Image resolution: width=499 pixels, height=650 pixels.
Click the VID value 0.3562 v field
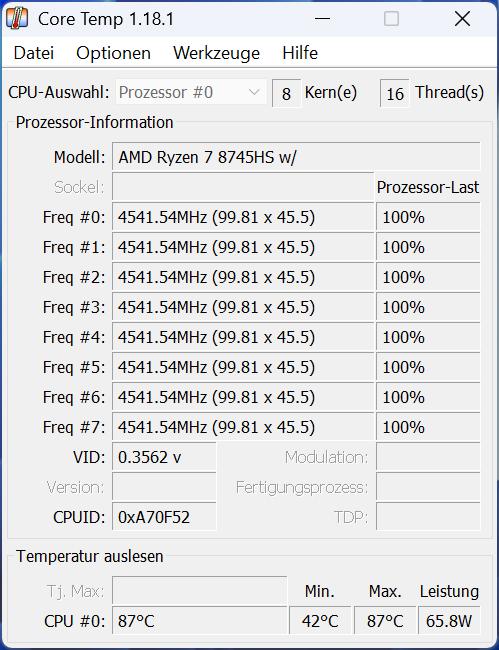pos(164,457)
